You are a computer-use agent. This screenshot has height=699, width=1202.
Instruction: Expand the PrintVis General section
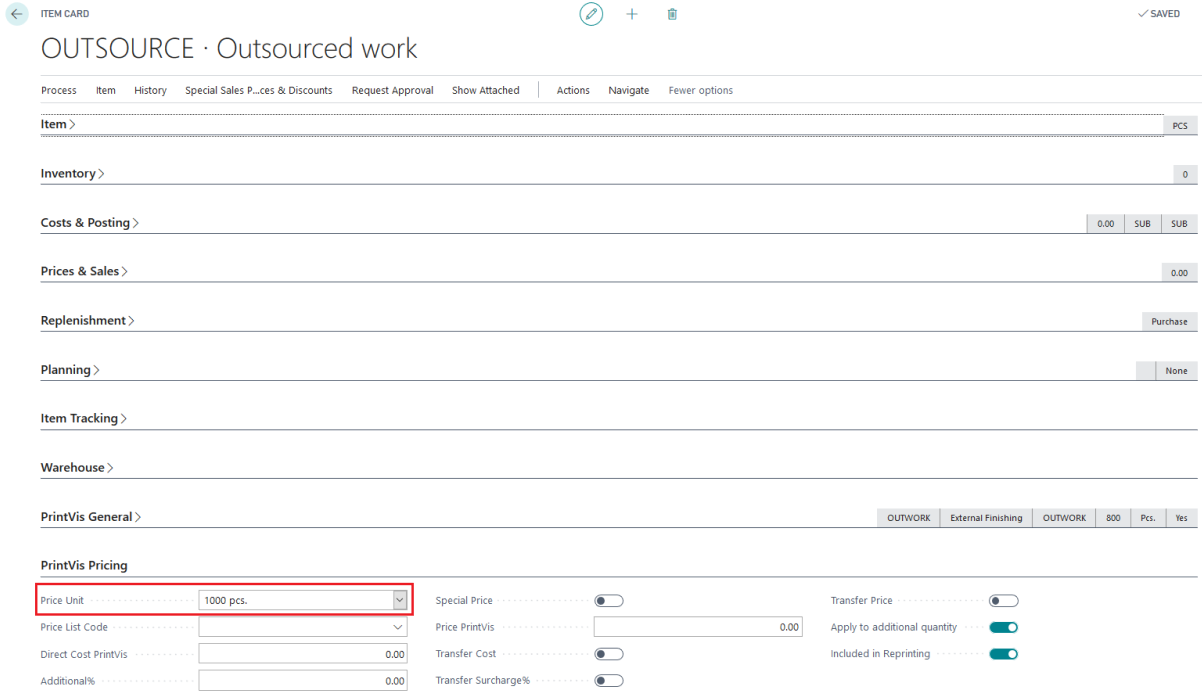(x=91, y=517)
